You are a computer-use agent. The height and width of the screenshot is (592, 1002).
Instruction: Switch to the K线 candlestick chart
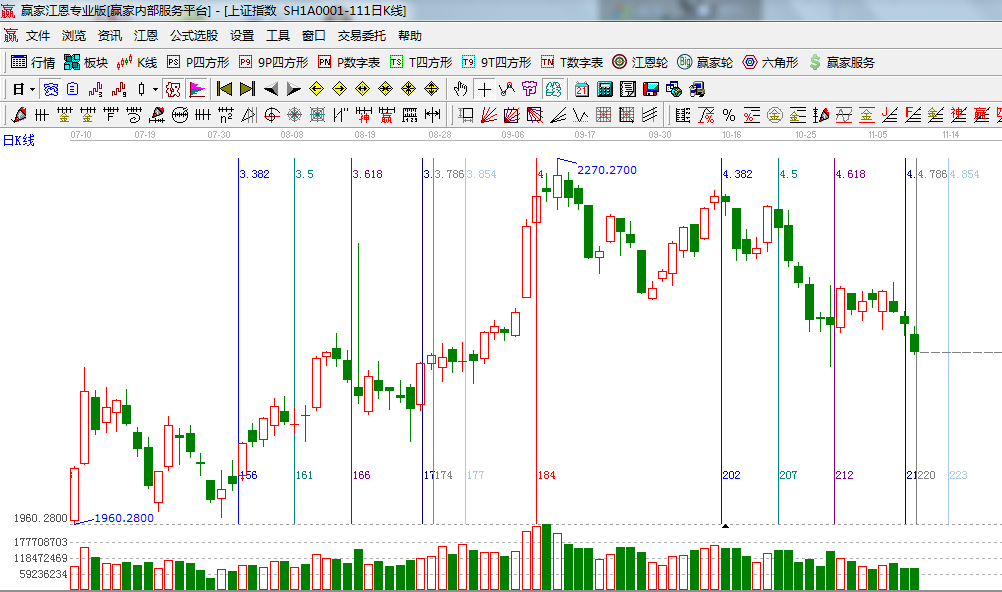137,62
